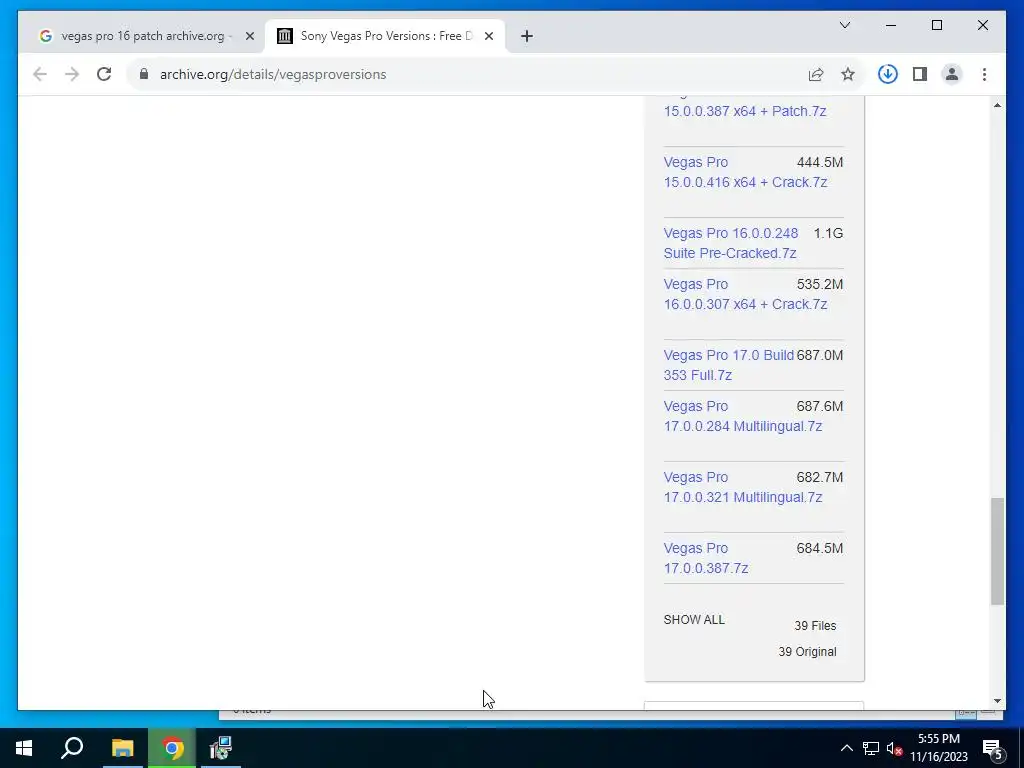The image size is (1024, 768).
Task: Click the 687.0M file size
Action: click(x=820, y=355)
